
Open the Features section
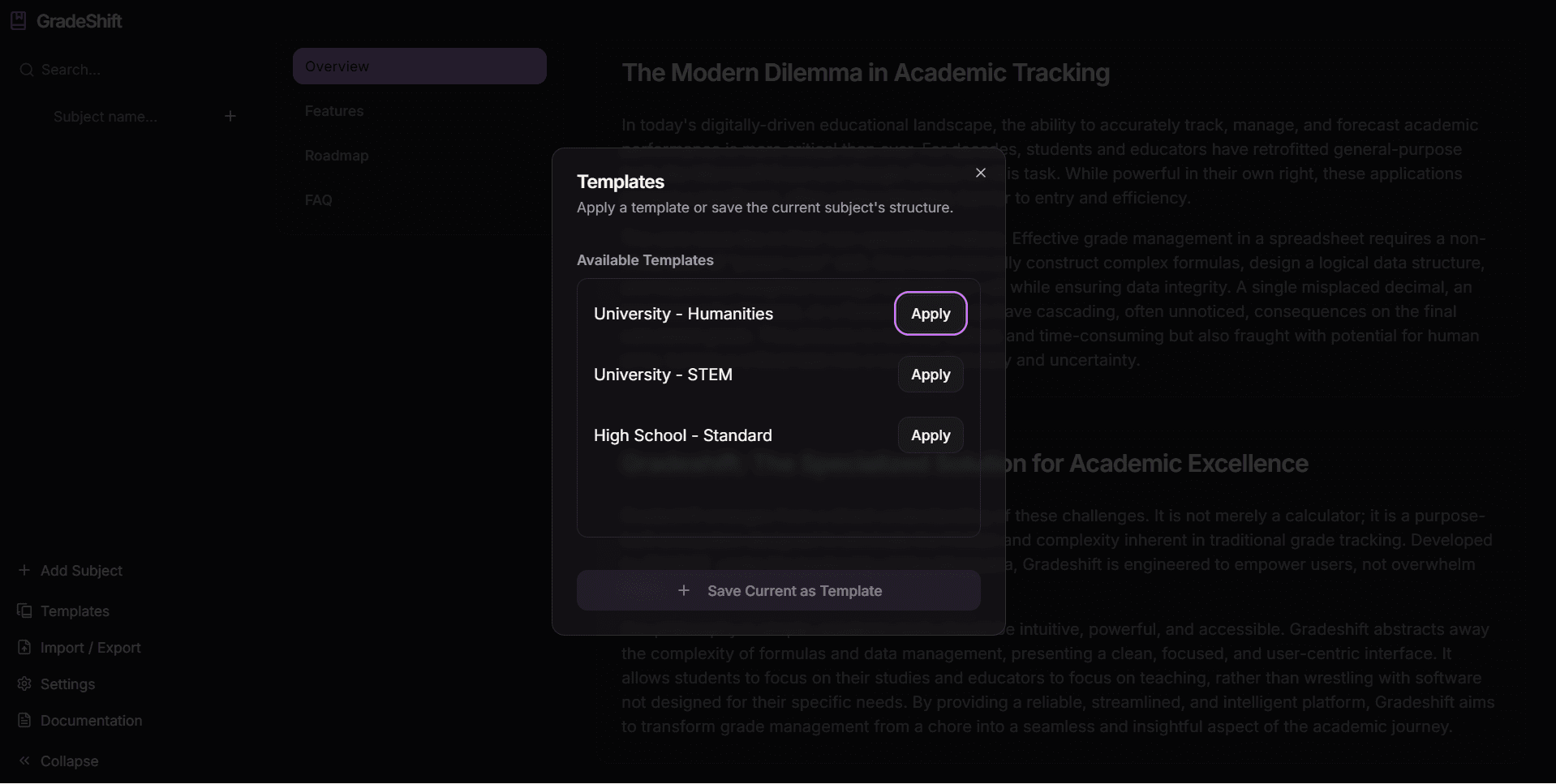click(x=334, y=111)
